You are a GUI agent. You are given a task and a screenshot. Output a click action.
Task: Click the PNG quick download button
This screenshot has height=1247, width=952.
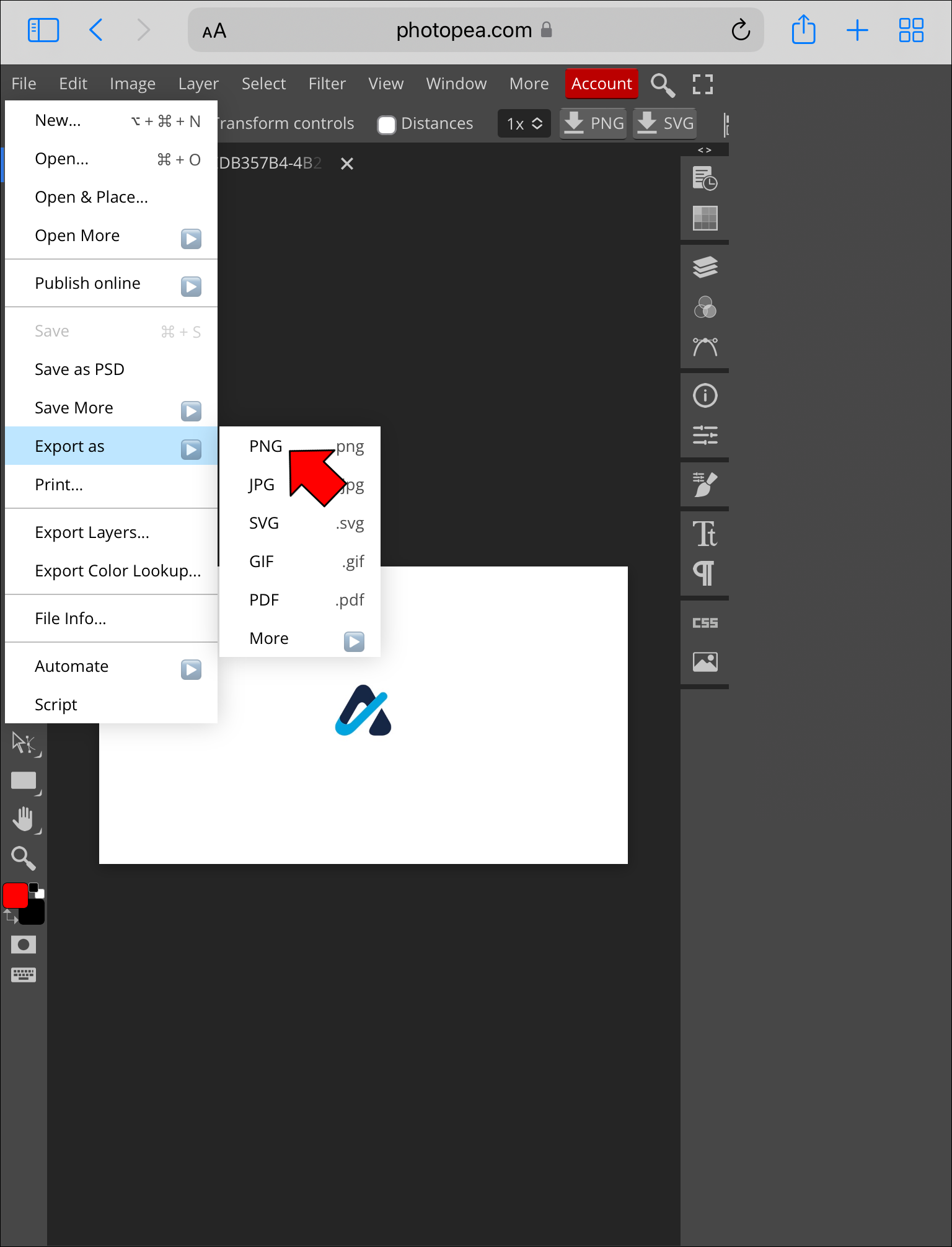click(x=593, y=123)
